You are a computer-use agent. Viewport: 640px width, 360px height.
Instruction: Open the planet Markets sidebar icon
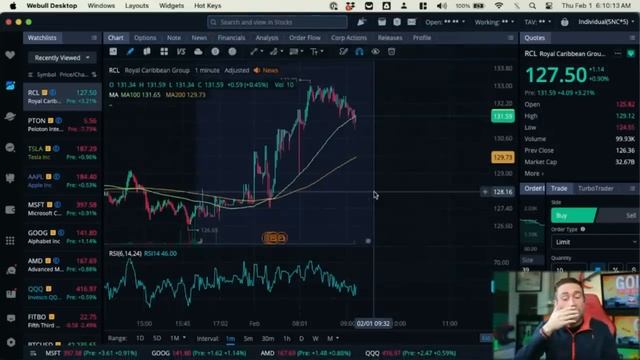(x=10, y=116)
